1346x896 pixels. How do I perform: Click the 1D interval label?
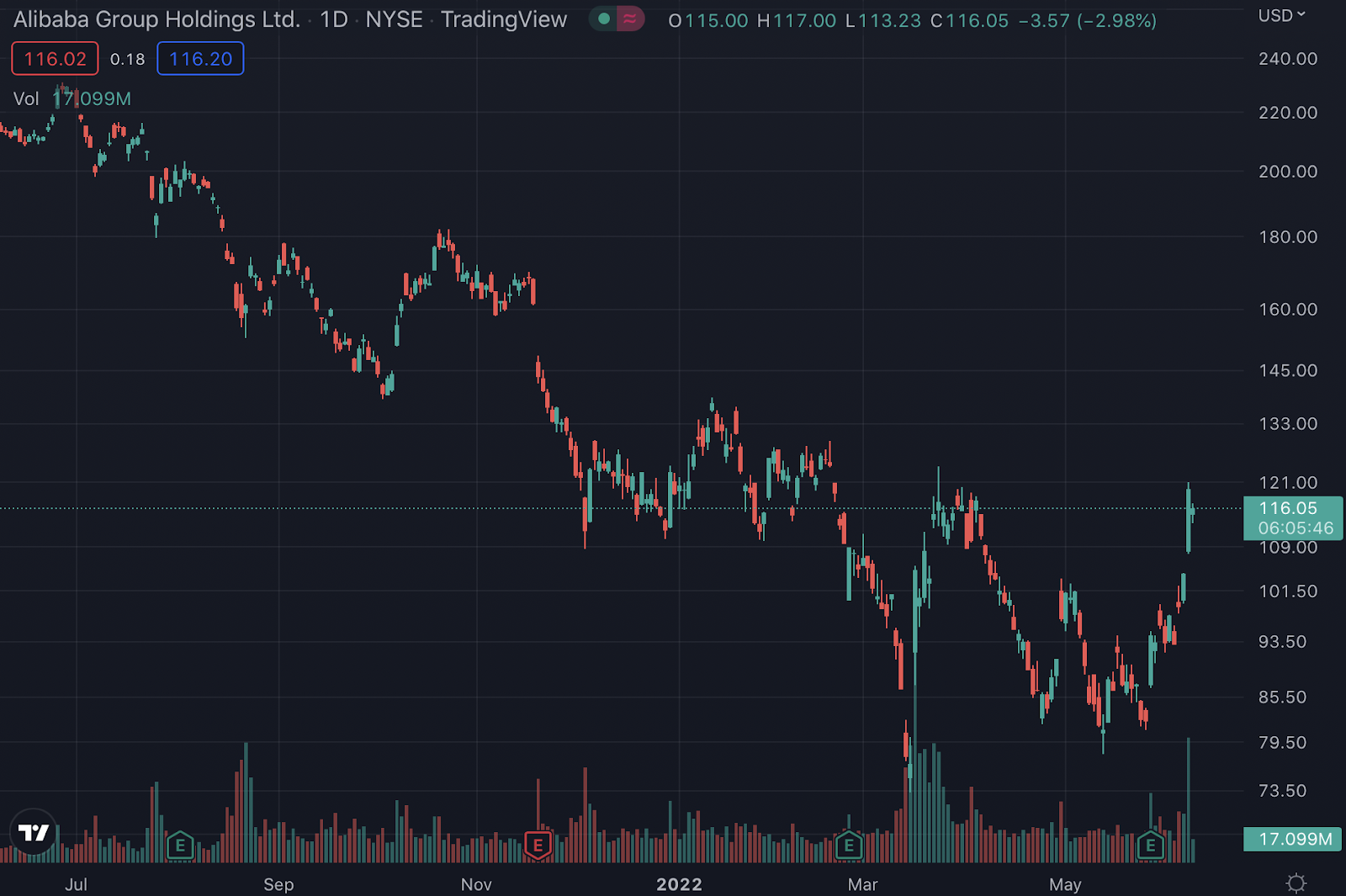(334, 19)
